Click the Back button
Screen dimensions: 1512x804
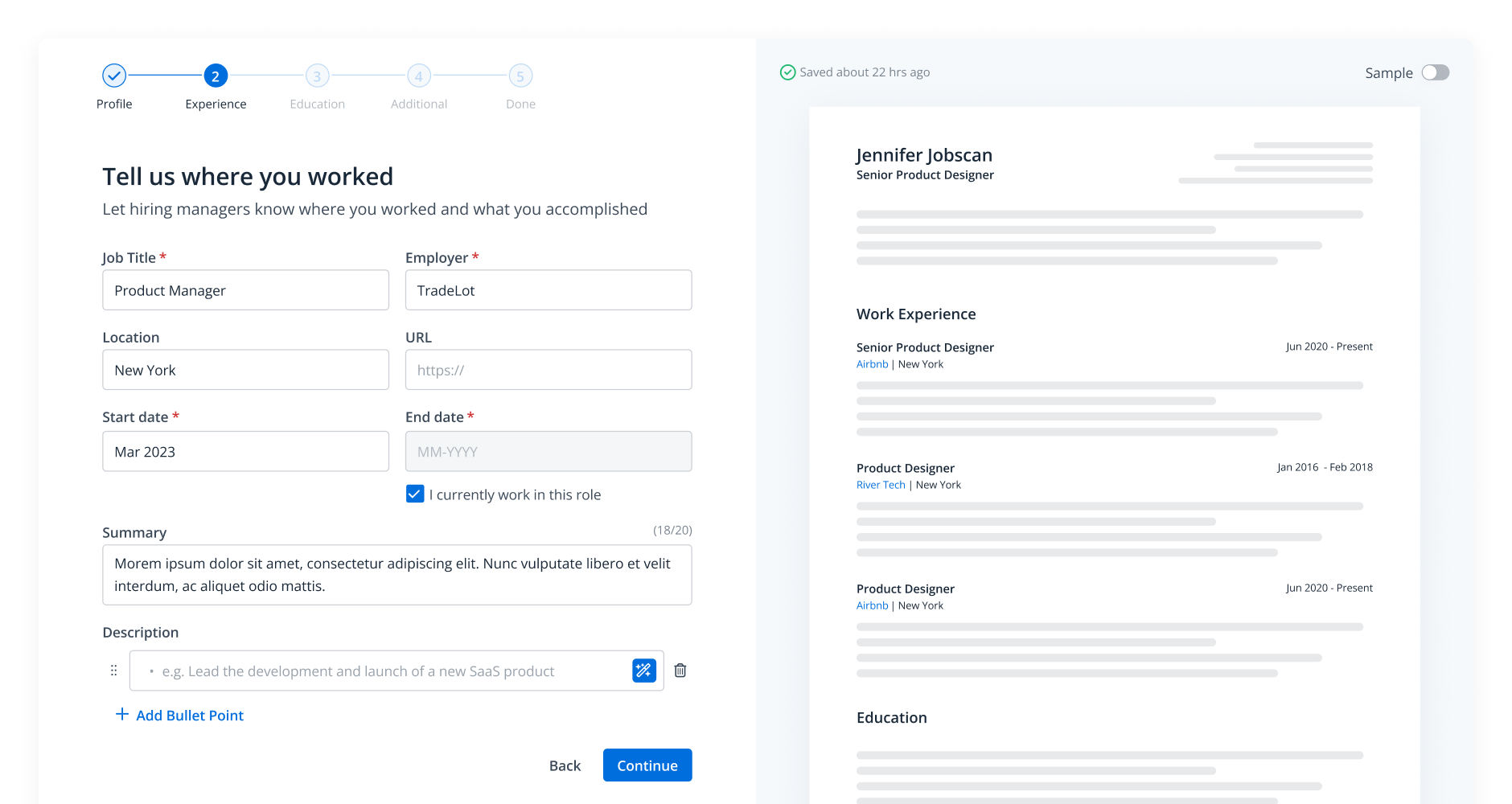[x=565, y=765]
